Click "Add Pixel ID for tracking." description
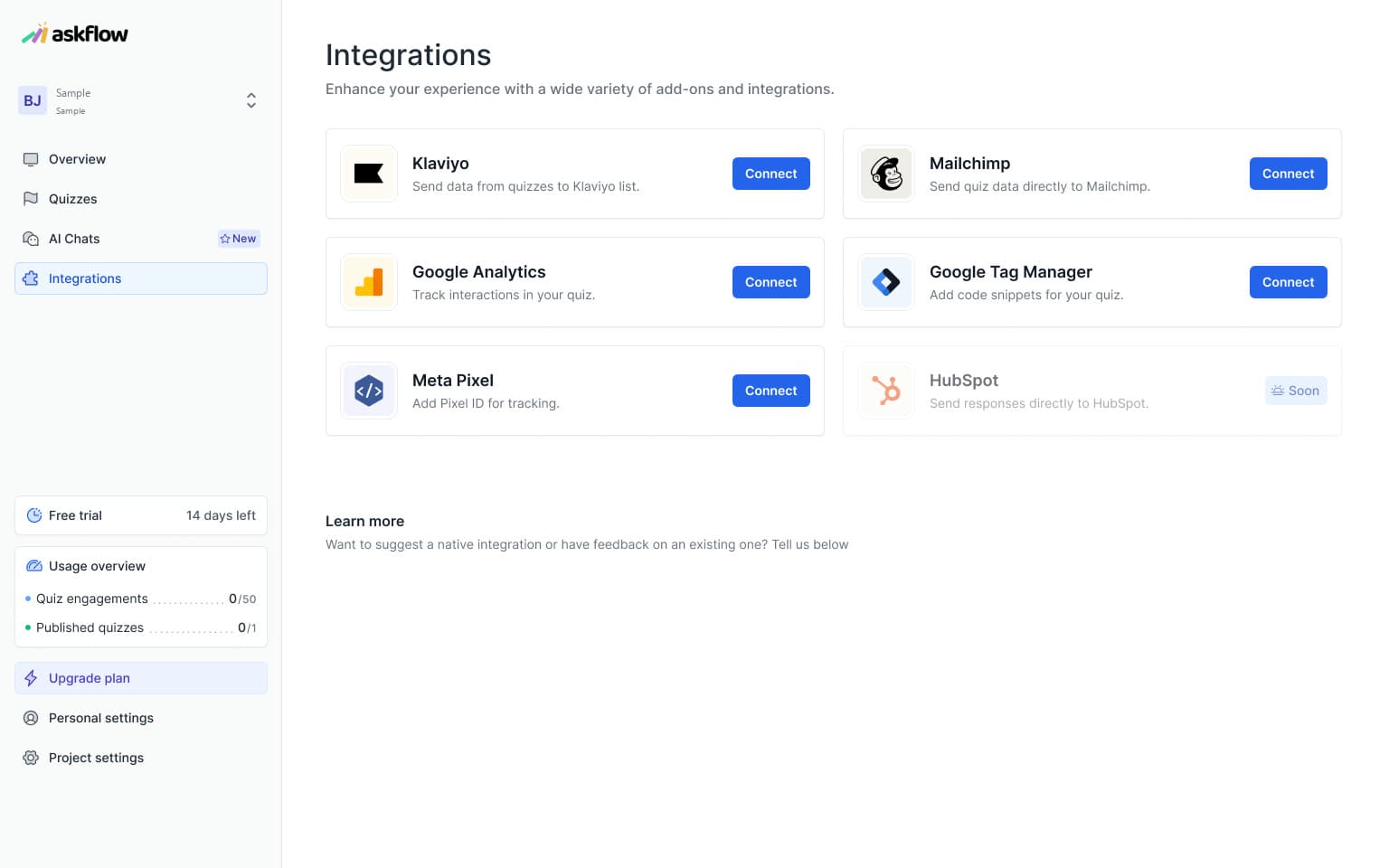Viewport: 1389px width, 868px height. (x=486, y=403)
